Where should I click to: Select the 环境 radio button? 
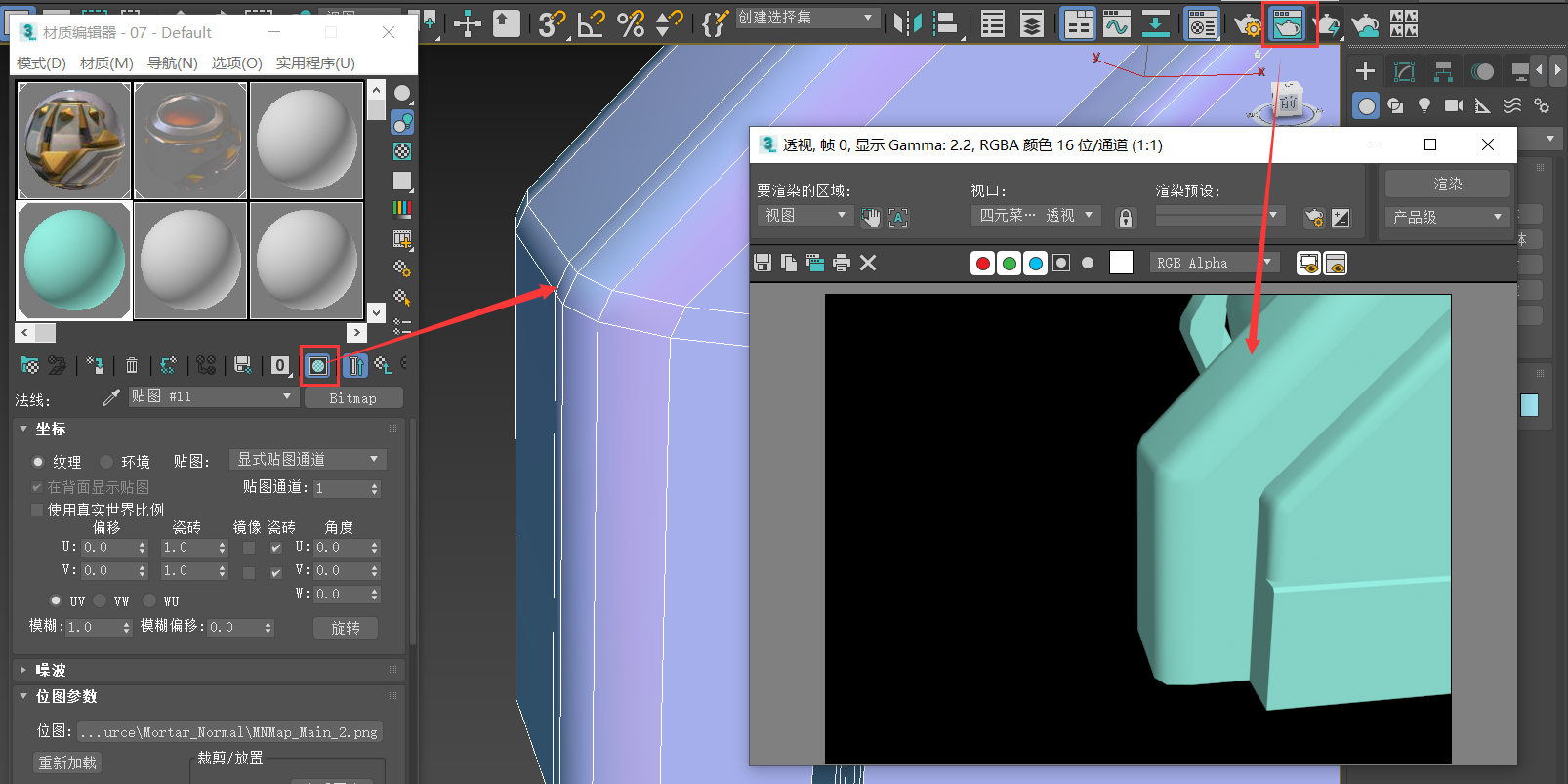[x=107, y=462]
